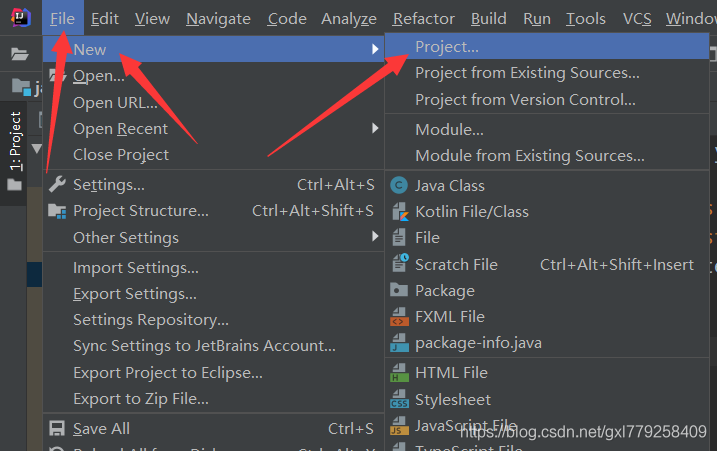Choose the Package folder icon

point(399,290)
